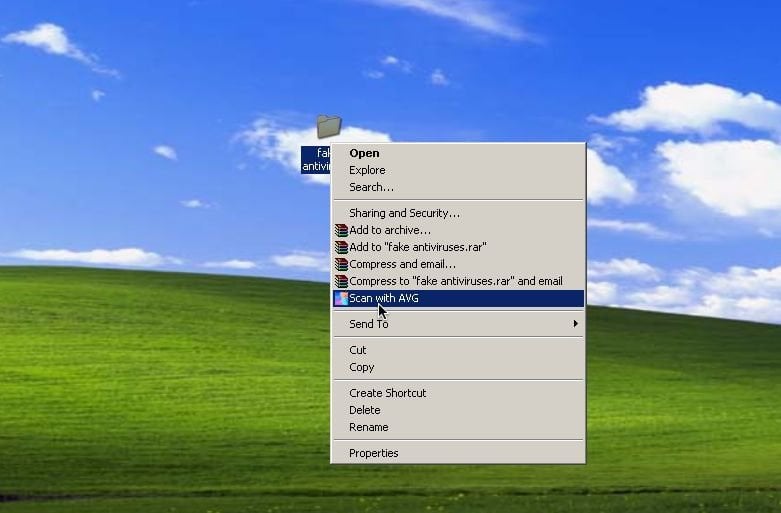Click the WinRAR icon beside Add to archive

tap(341, 230)
